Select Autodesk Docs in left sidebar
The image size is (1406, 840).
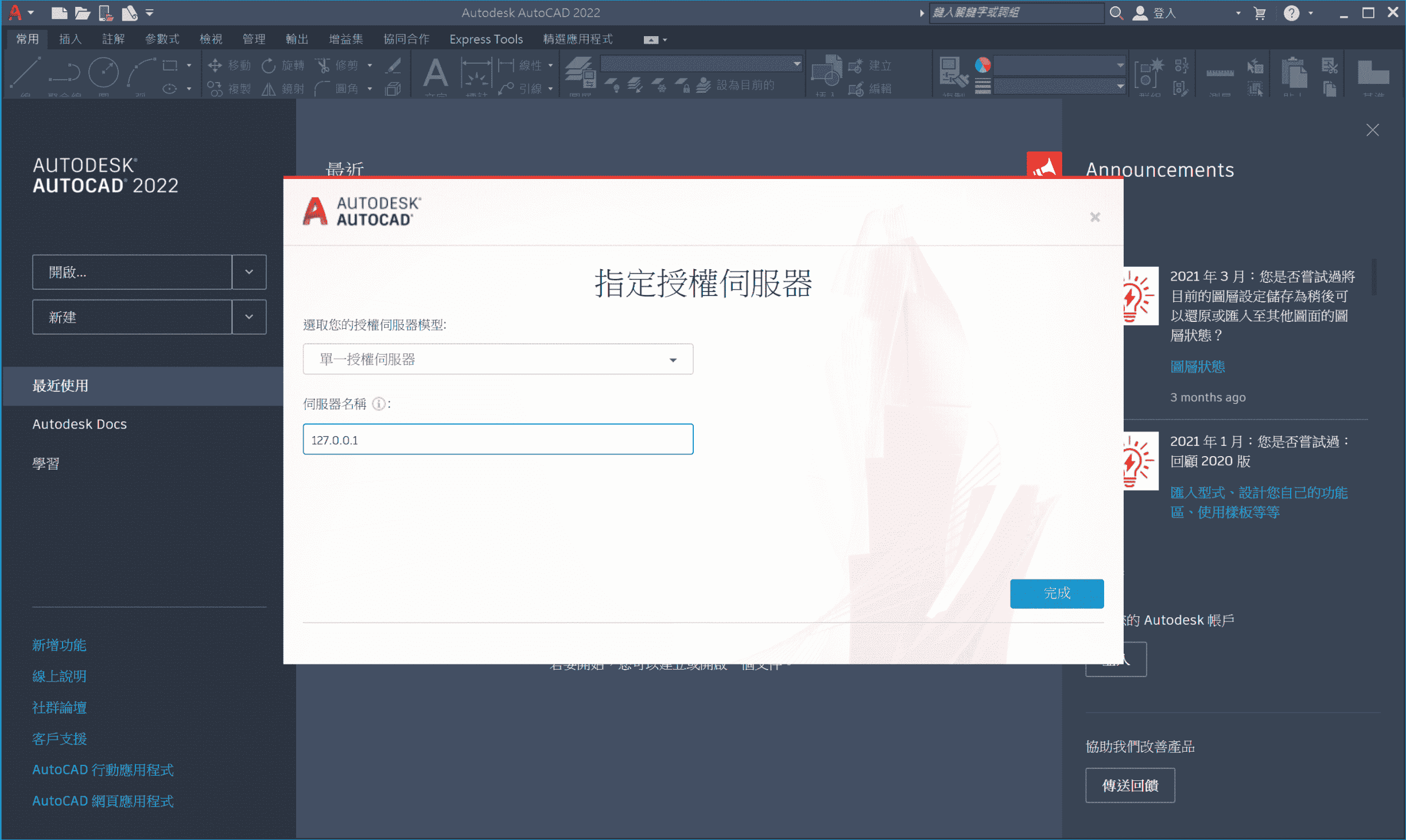point(79,424)
